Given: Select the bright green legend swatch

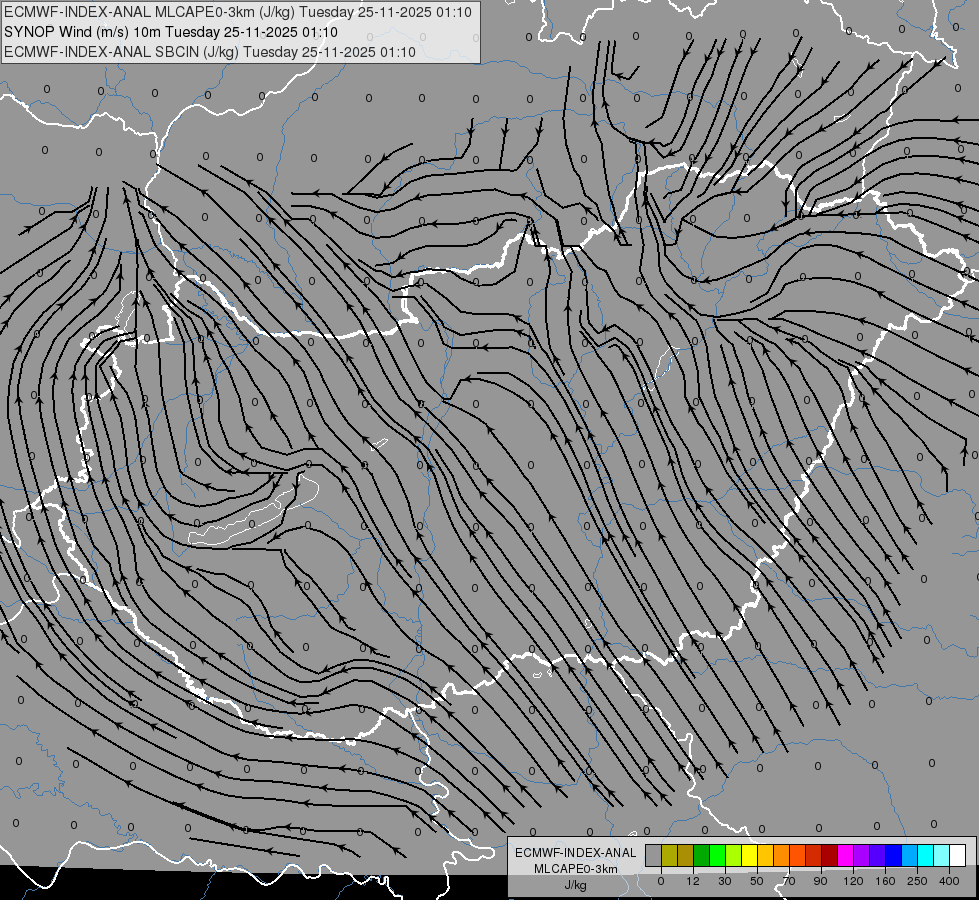Looking at the screenshot, I should [x=718, y=856].
